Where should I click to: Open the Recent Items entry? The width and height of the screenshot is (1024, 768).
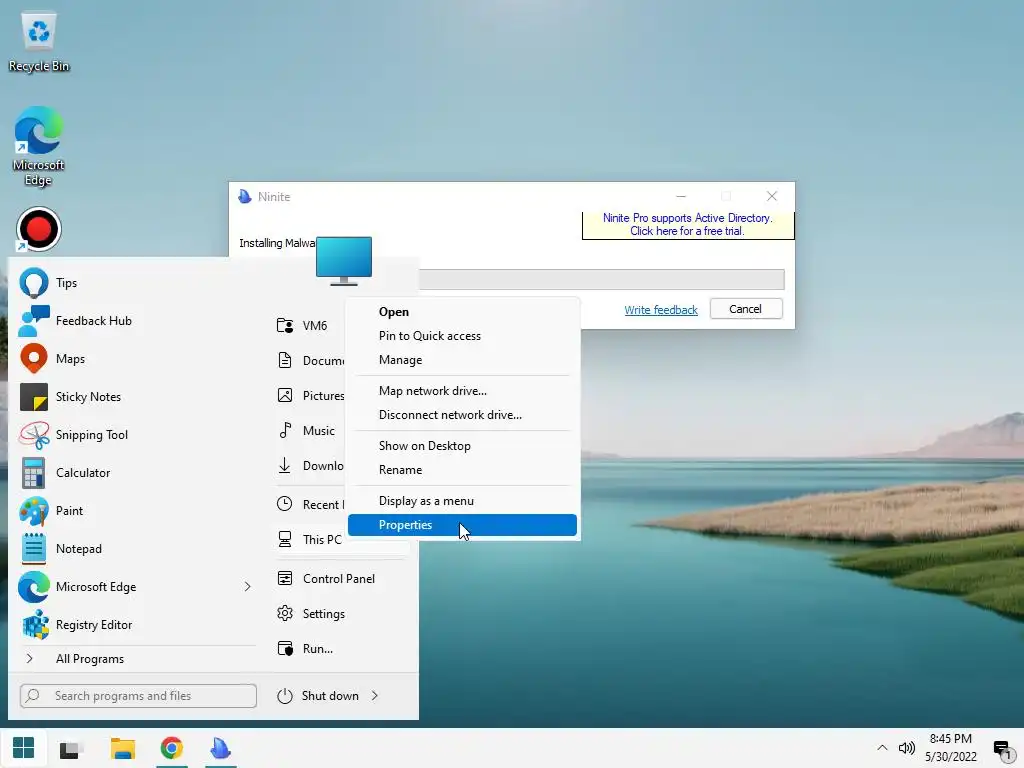(311, 504)
